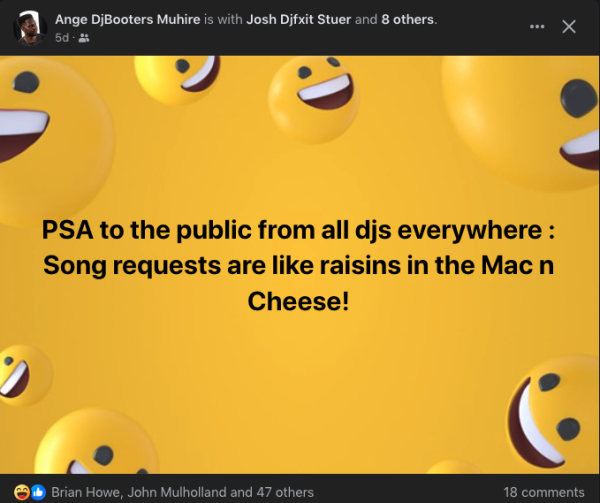Click the PSA song requests post text
Viewport: 600px width, 503px height.
pos(298,263)
